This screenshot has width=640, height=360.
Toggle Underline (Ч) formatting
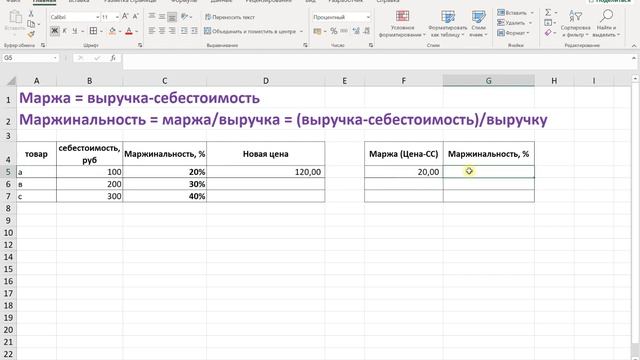point(75,31)
